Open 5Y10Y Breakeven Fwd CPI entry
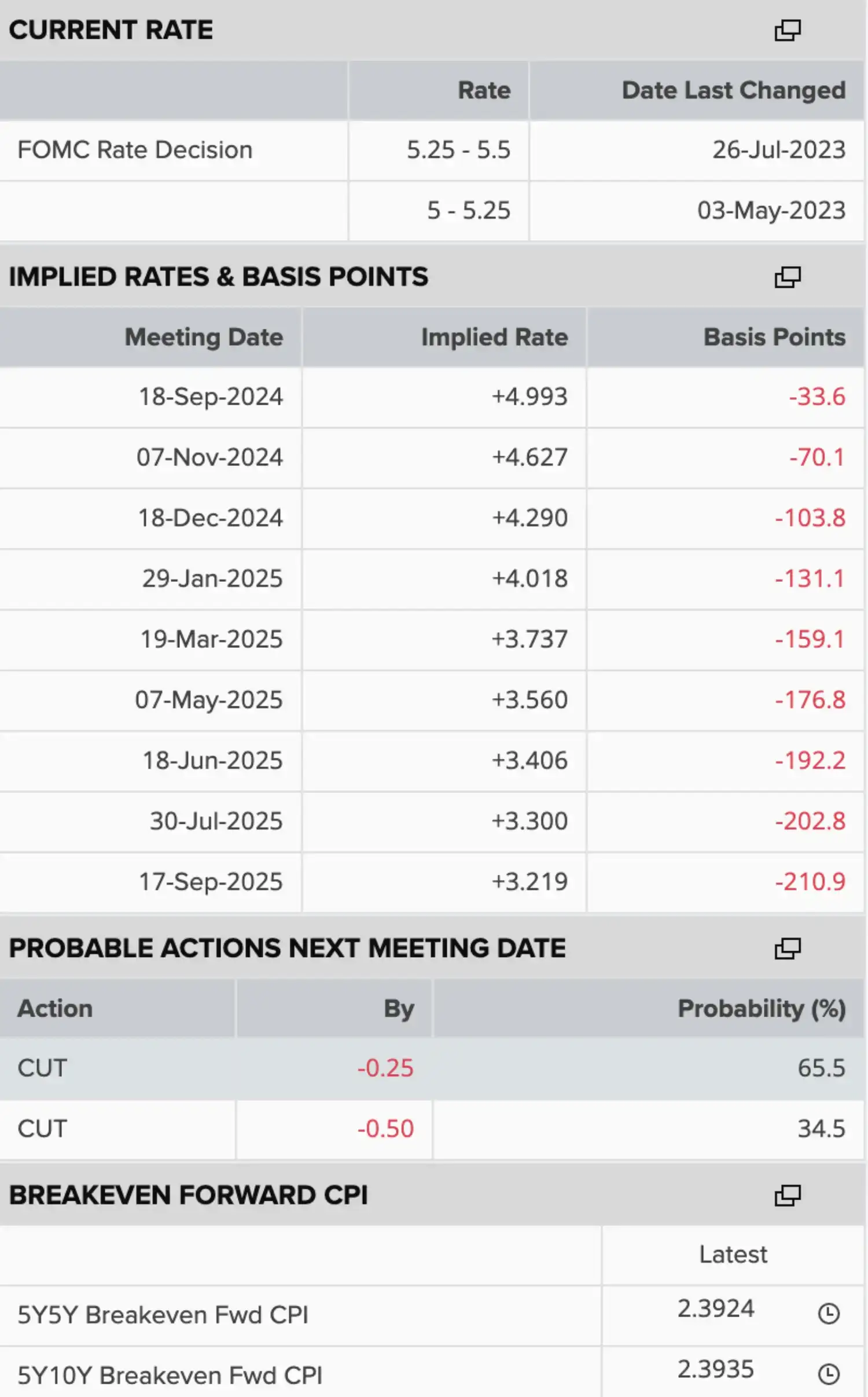The width and height of the screenshot is (868, 1397). [x=170, y=1376]
